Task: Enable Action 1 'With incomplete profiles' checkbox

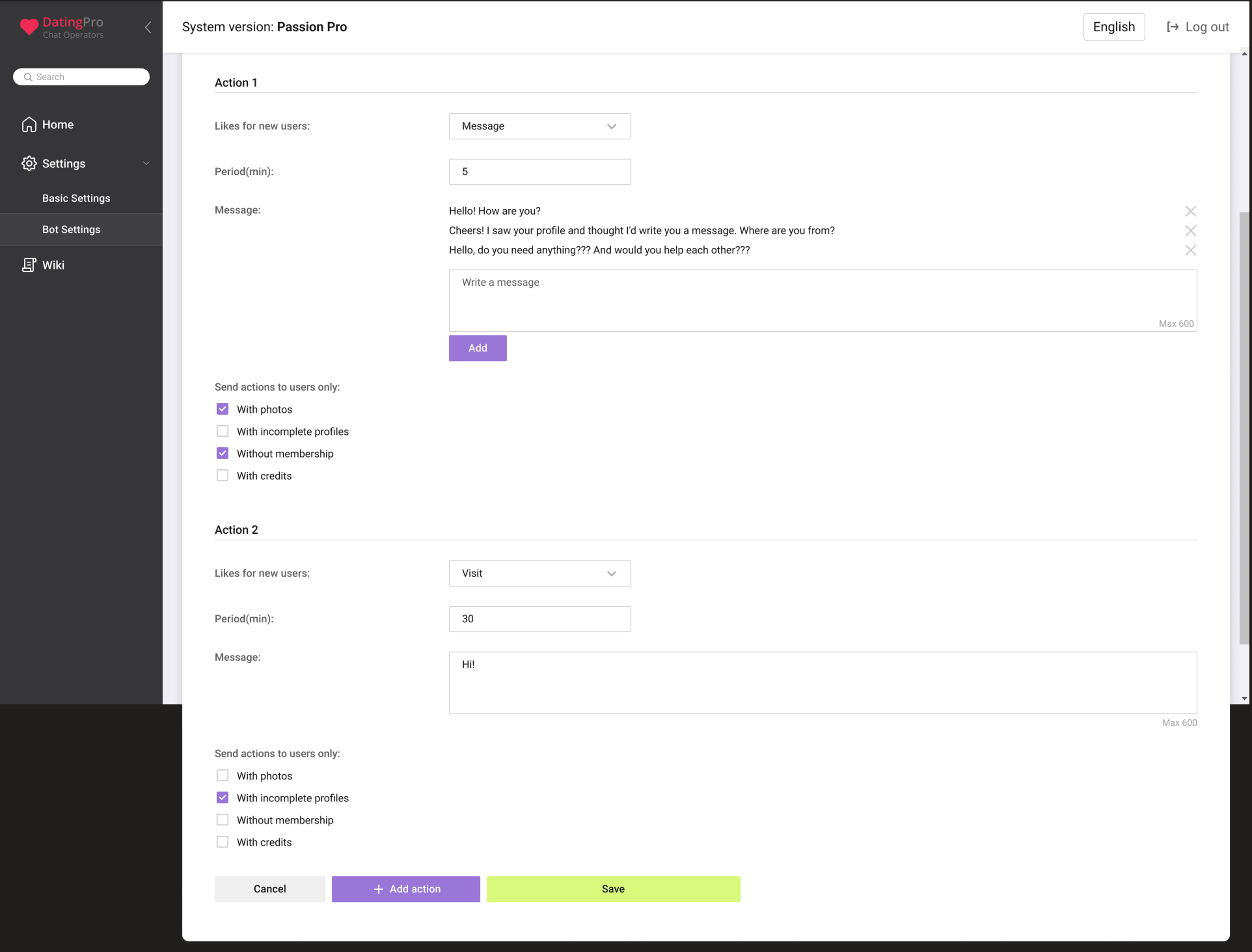Action: click(223, 431)
